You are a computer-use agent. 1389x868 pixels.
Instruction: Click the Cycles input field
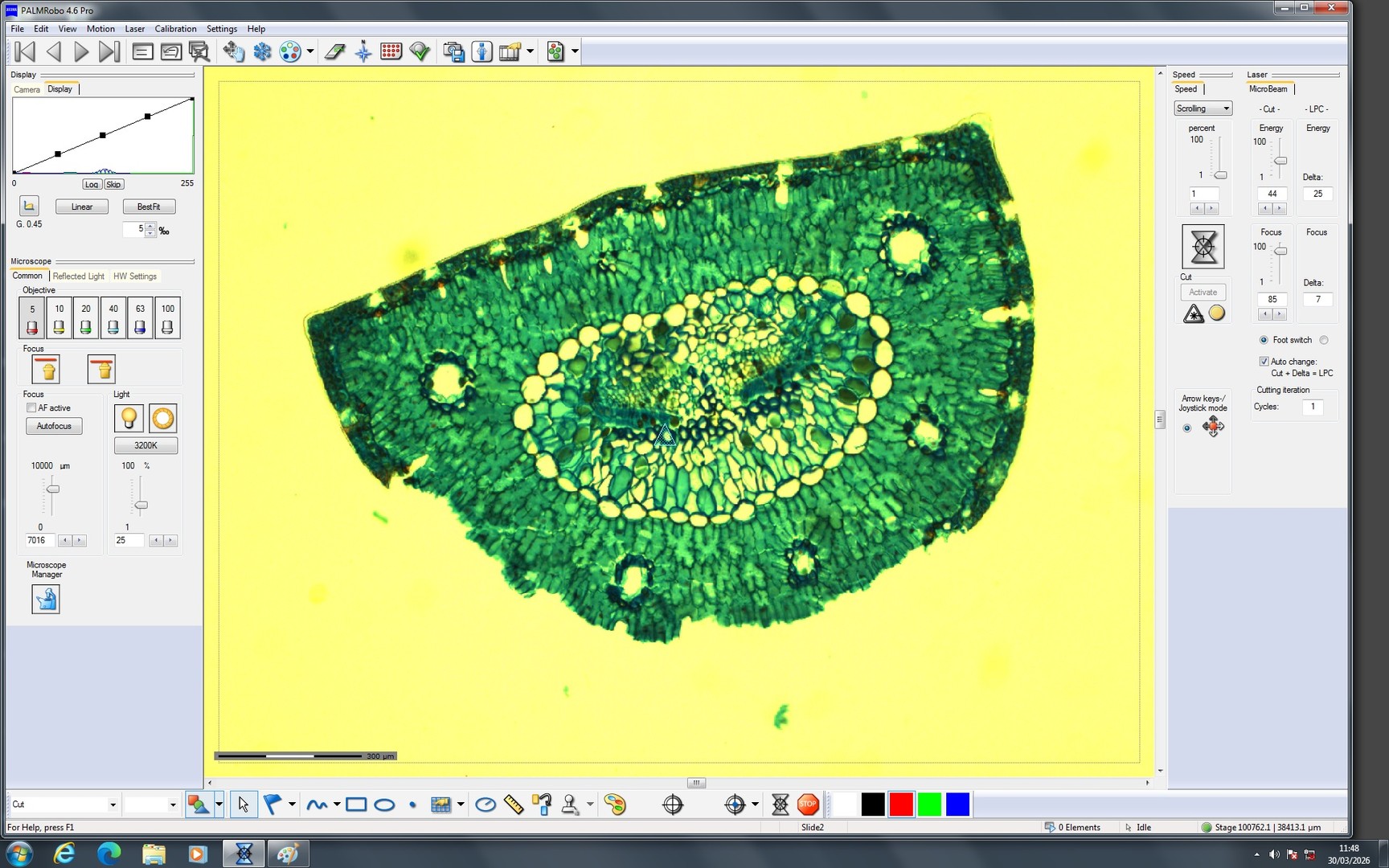[1313, 407]
